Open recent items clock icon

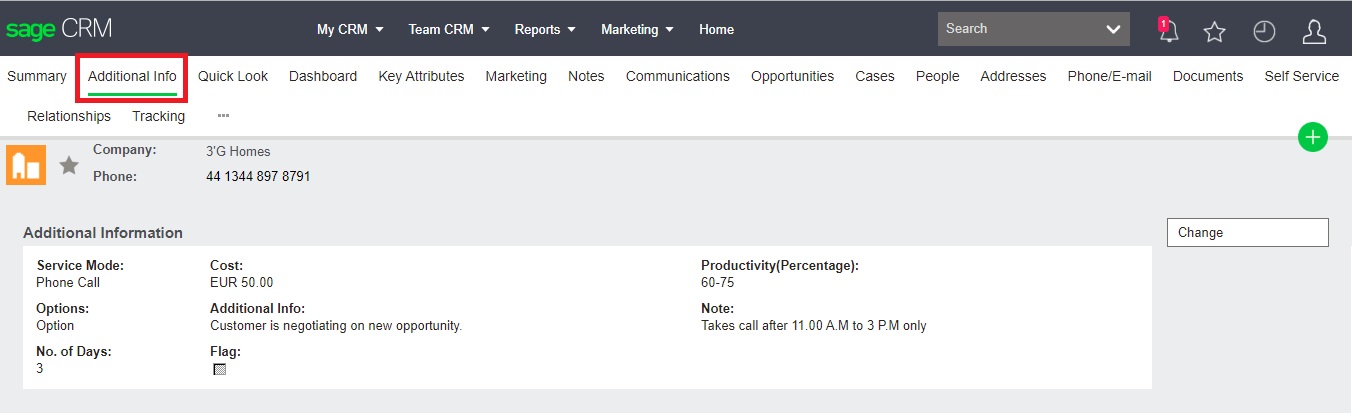(x=1264, y=32)
